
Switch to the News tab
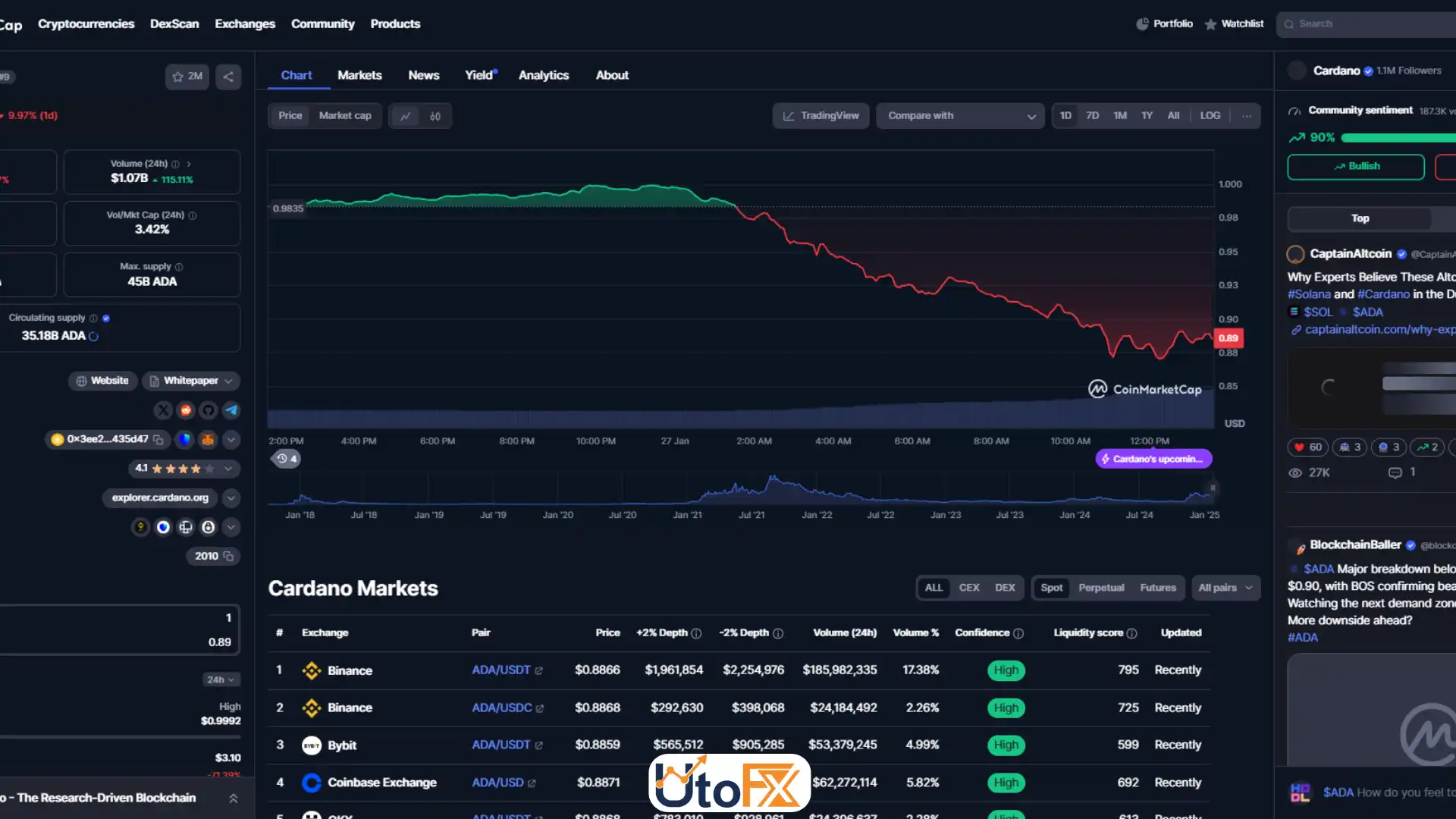point(423,75)
